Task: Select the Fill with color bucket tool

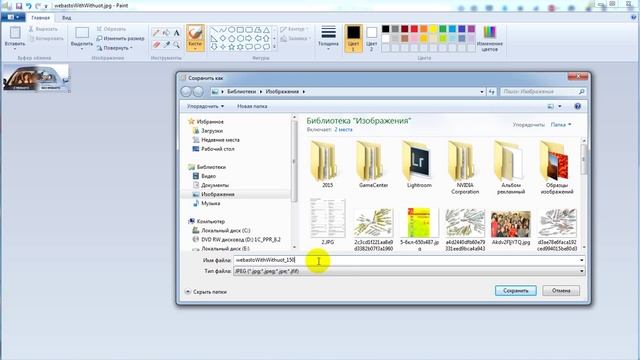Action: 166,33
